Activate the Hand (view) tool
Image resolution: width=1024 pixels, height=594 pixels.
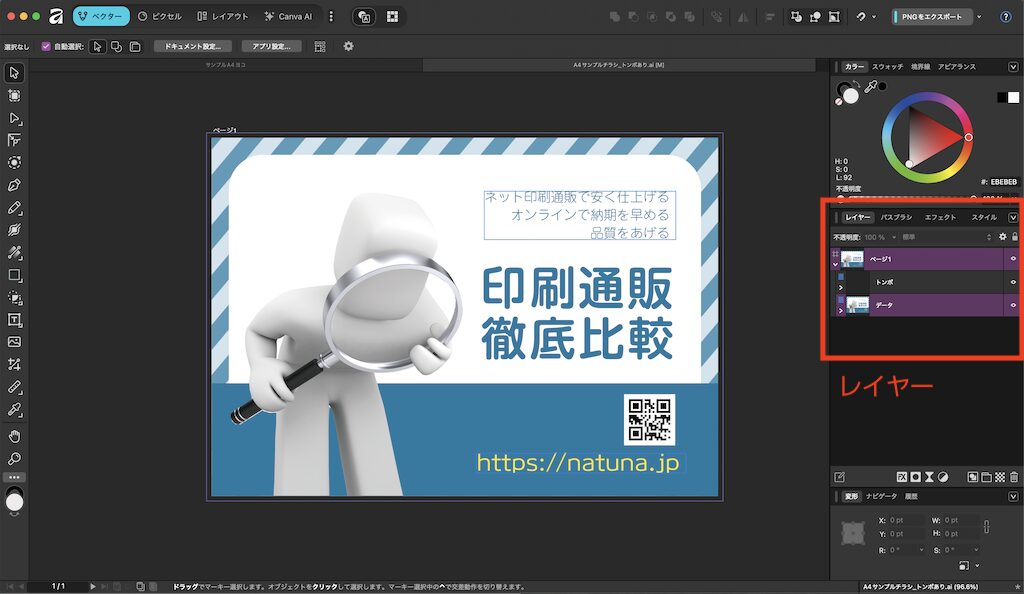tap(15, 437)
